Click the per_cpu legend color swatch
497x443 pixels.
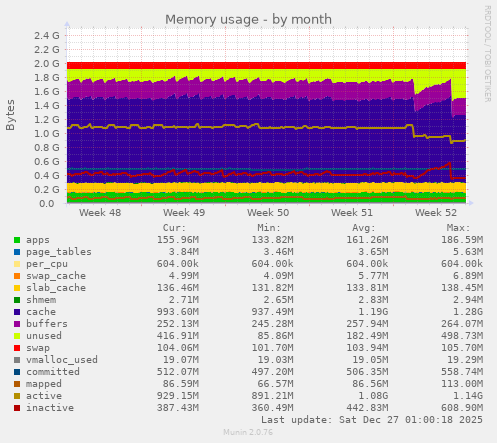coord(17,264)
